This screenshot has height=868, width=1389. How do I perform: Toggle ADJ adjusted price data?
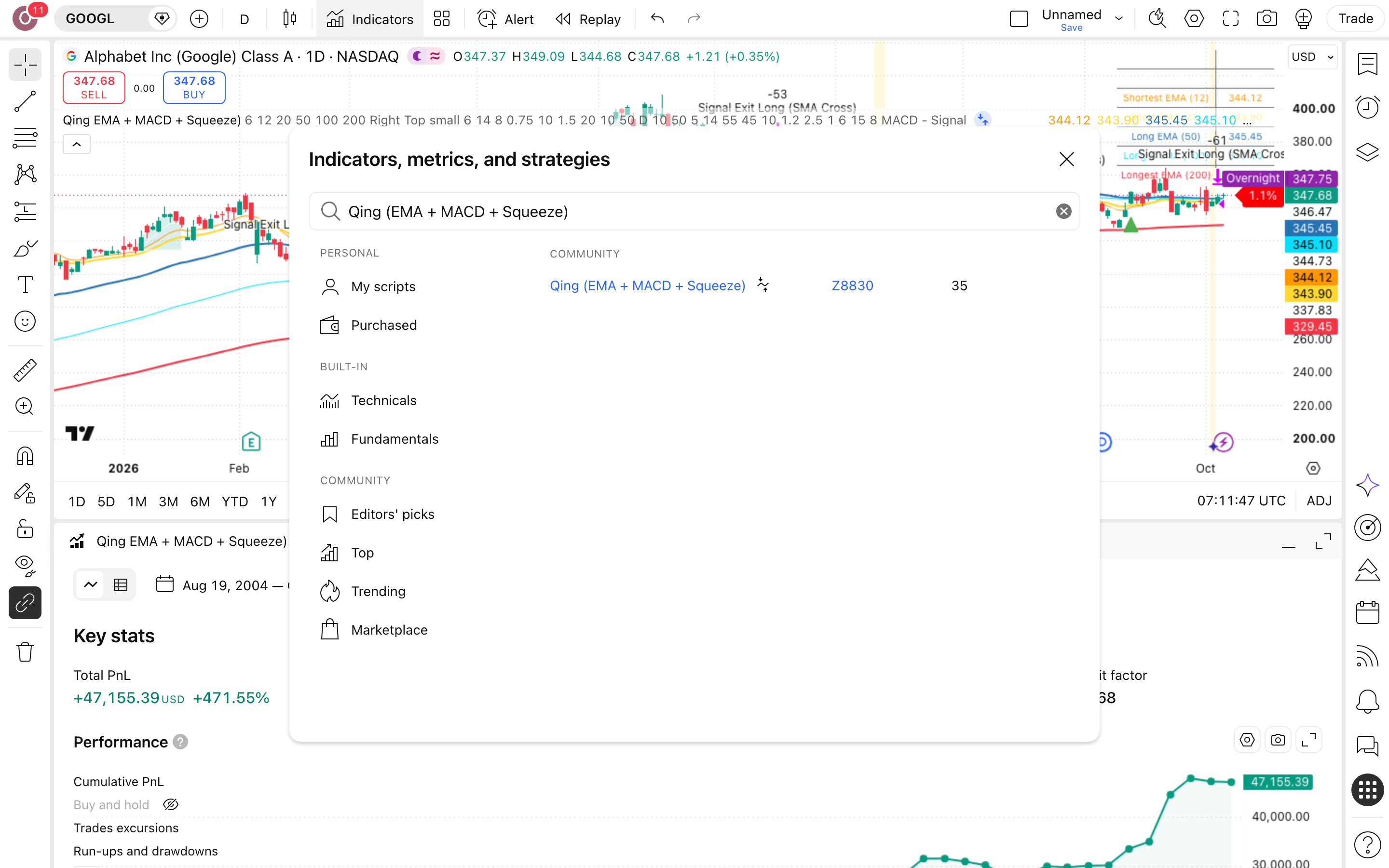pyautogui.click(x=1319, y=501)
